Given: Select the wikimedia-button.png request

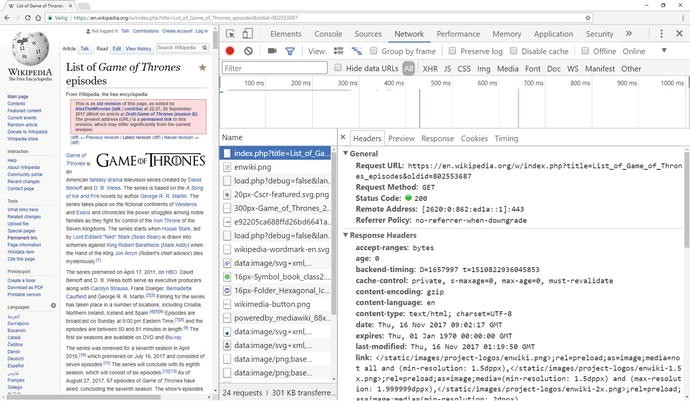Looking at the screenshot, I should [x=275, y=304].
